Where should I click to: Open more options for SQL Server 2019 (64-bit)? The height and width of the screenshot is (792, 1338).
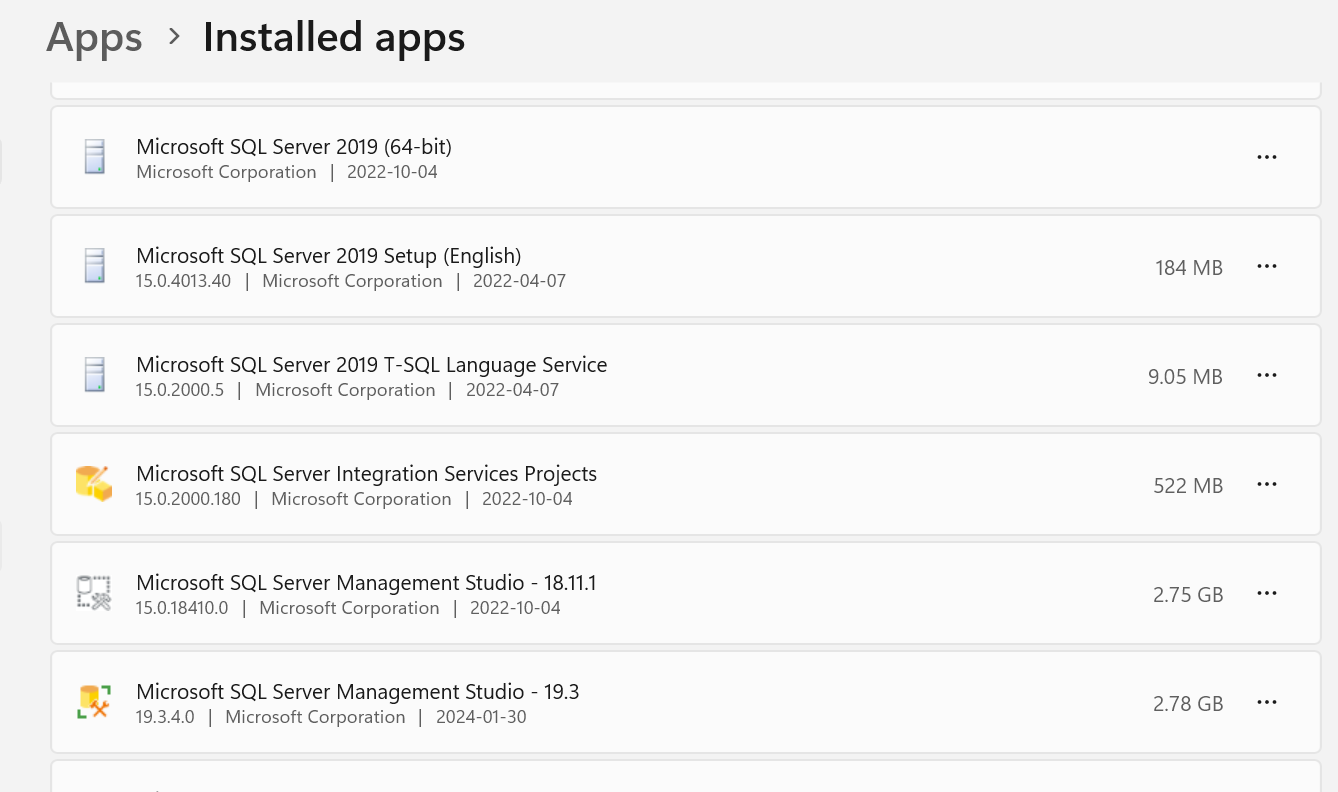[x=1266, y=157]
